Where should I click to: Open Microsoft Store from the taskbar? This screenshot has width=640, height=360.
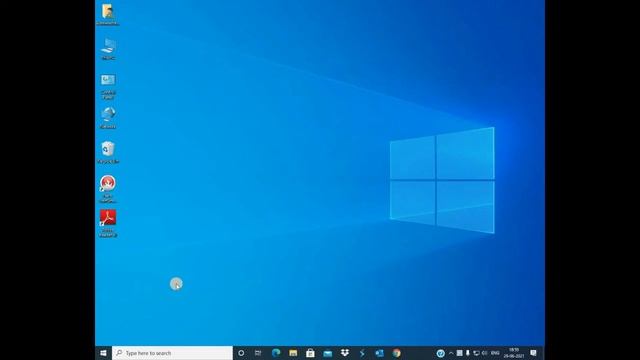coord(310,353)
